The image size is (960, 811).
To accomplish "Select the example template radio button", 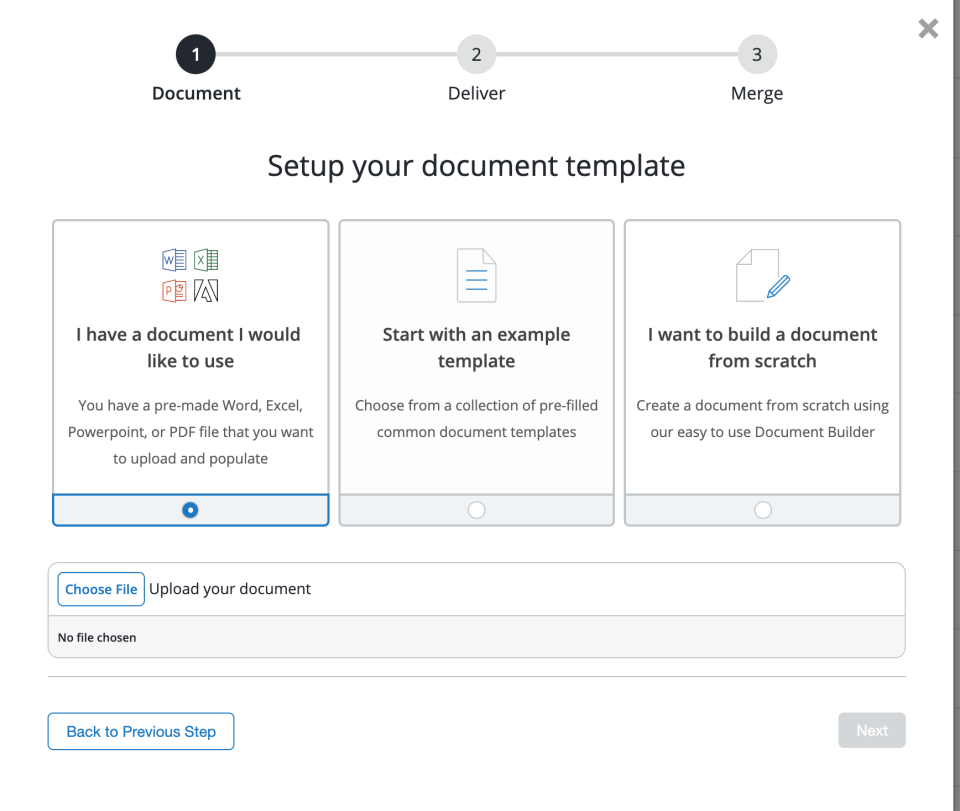I will [476, 509].
